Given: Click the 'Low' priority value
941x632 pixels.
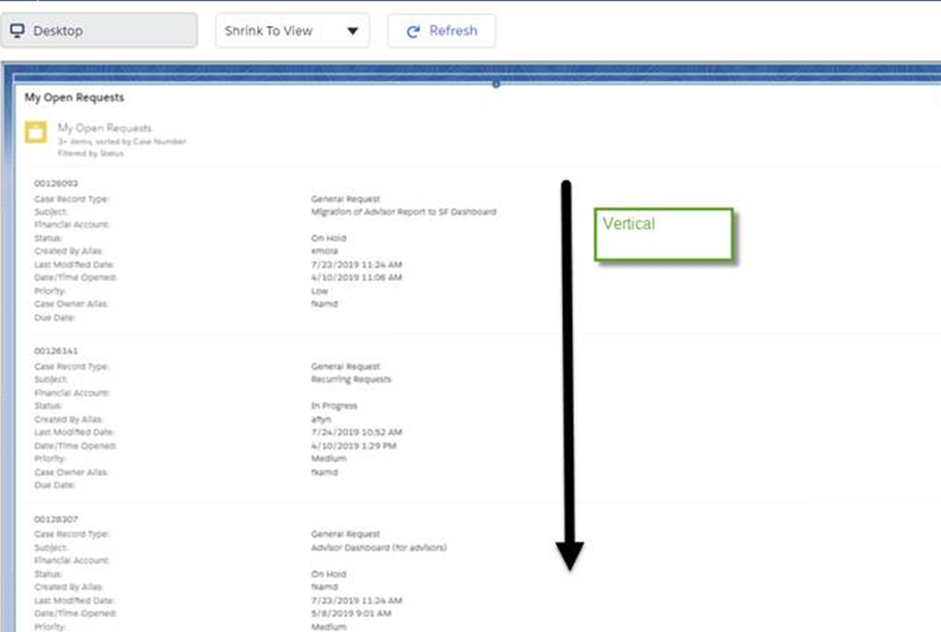Looking at the screenshot, I should pyautogui.click(x=319, y=291).
